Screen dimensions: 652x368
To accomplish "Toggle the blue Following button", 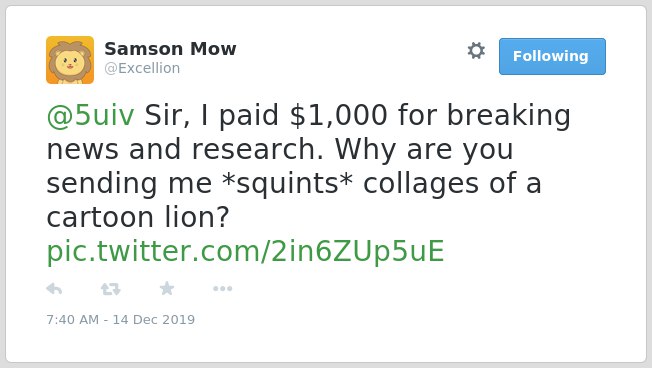I will point(552,57).
